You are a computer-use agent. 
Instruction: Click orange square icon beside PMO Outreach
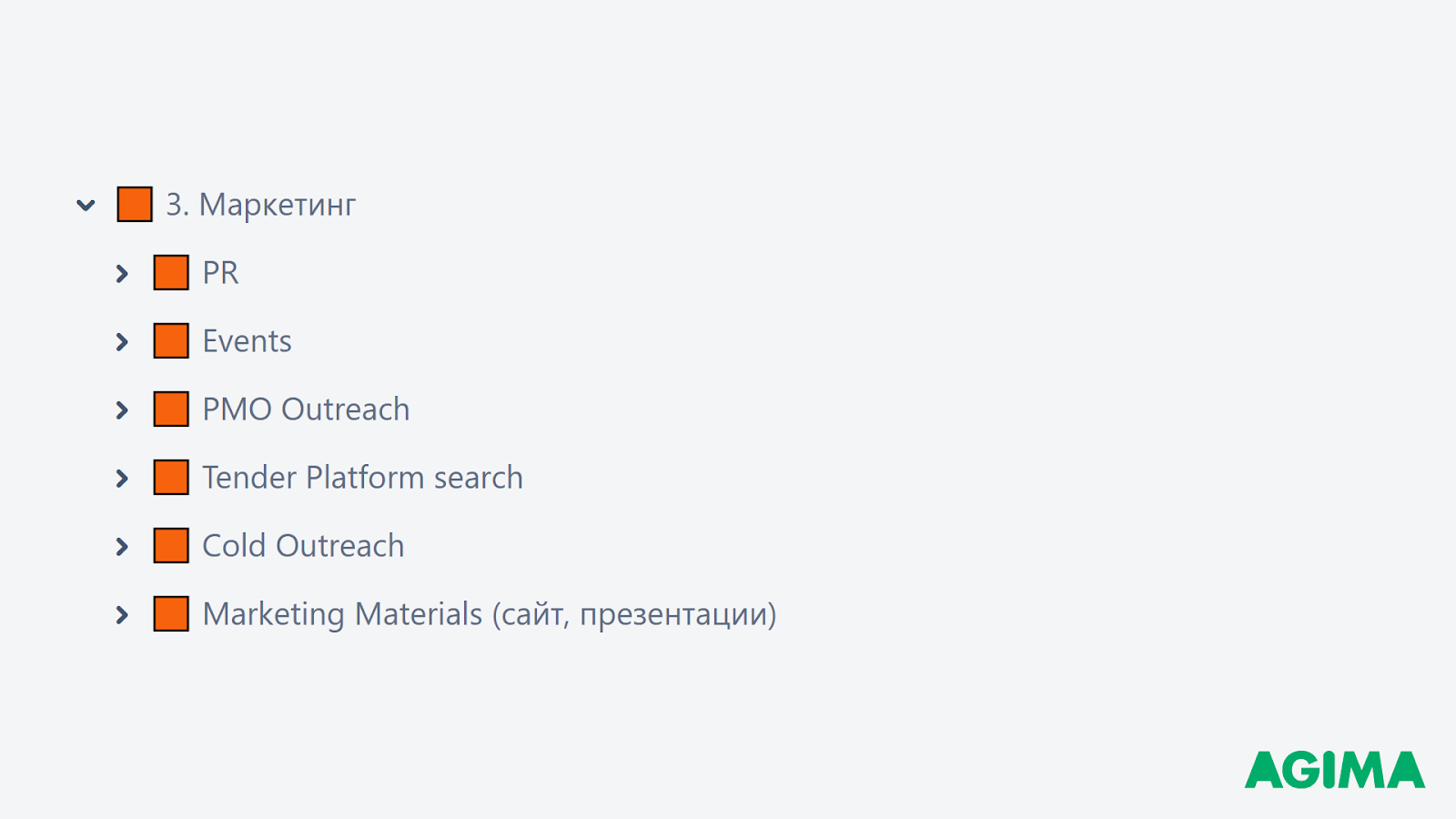pos(171,409)
